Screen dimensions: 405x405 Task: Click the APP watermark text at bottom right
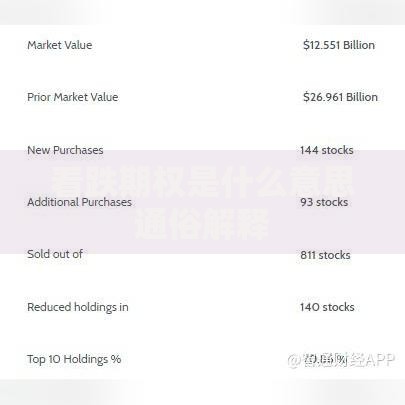point(379,360)
